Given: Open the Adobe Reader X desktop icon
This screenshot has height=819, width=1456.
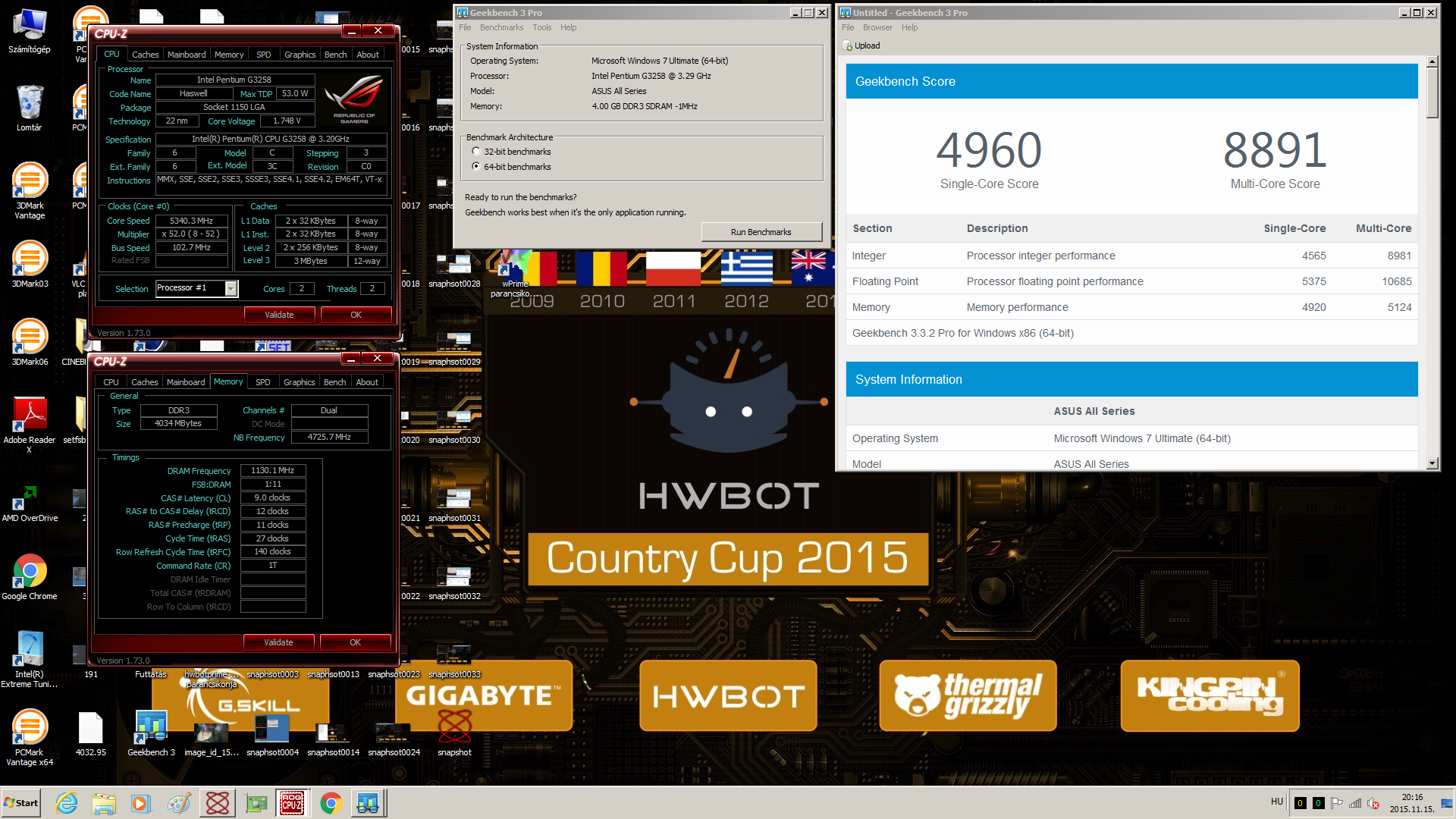Looking at the screenshot, I should (x=30, y=425).
